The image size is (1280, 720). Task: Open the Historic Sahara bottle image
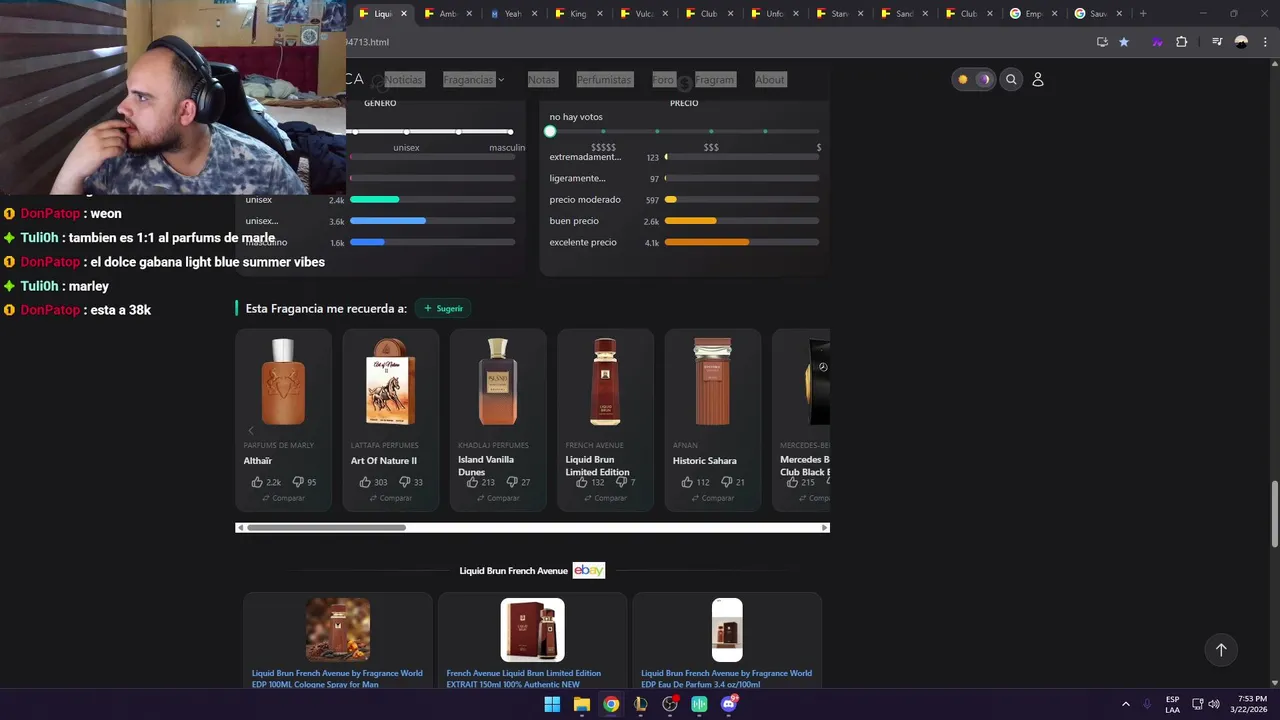coord(712,382)
